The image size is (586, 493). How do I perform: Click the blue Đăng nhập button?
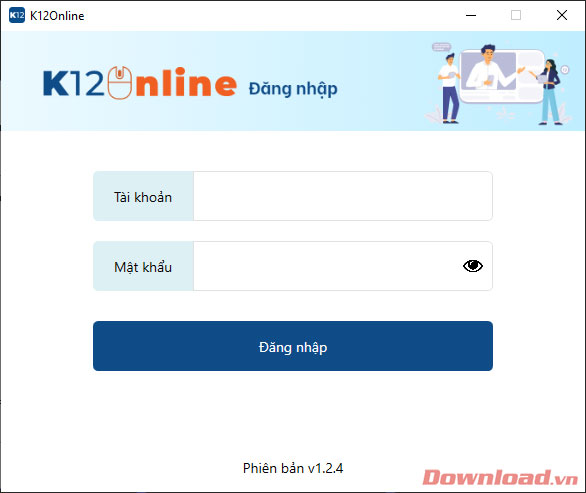pos(293,346)
